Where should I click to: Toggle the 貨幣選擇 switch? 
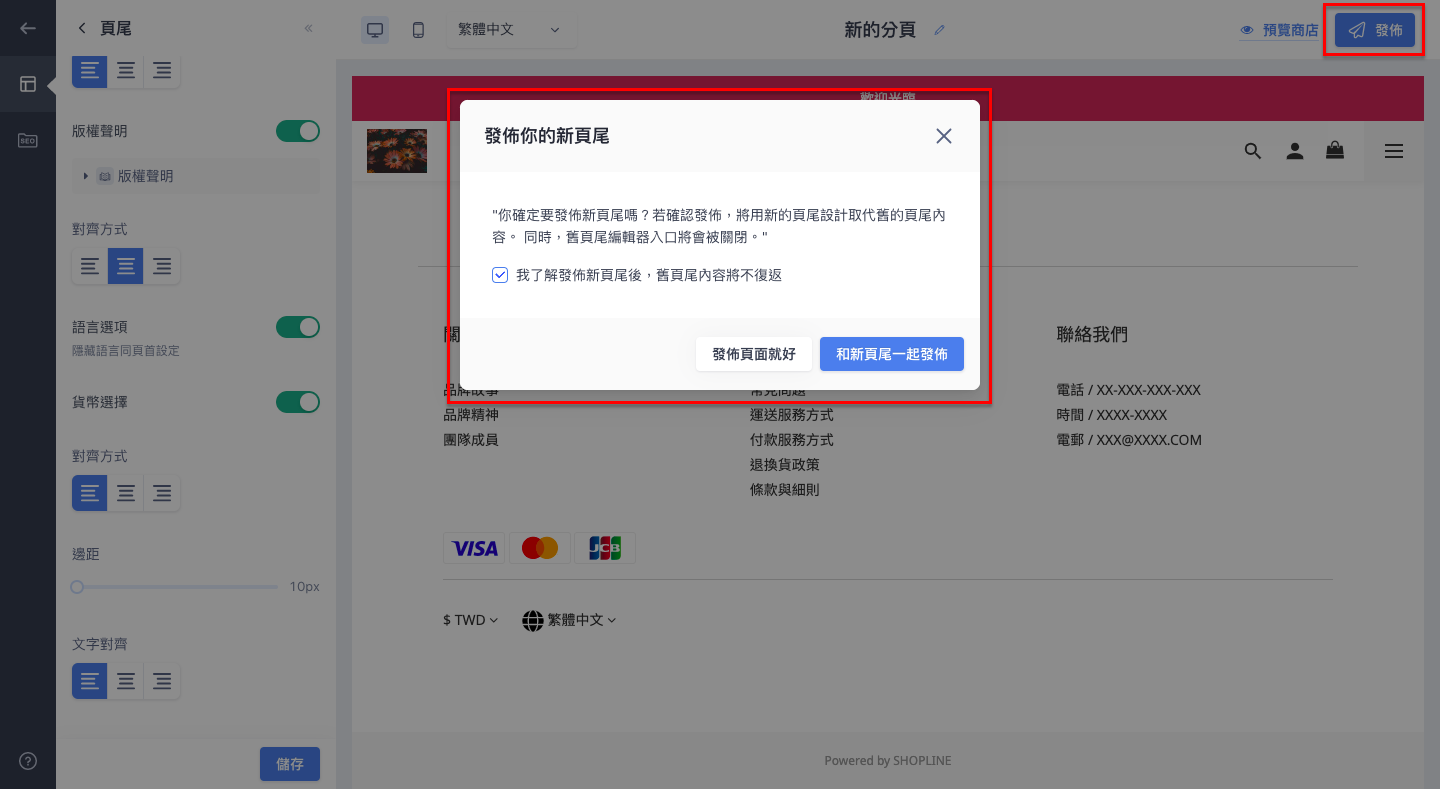click(x=298, y=402)
